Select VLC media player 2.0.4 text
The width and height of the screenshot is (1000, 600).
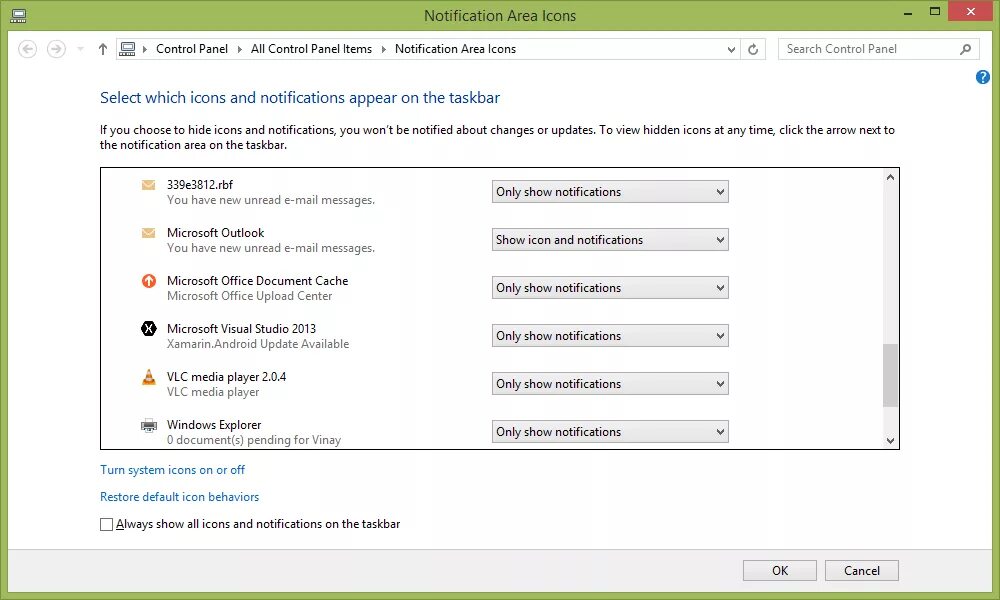tap(226, 377)
